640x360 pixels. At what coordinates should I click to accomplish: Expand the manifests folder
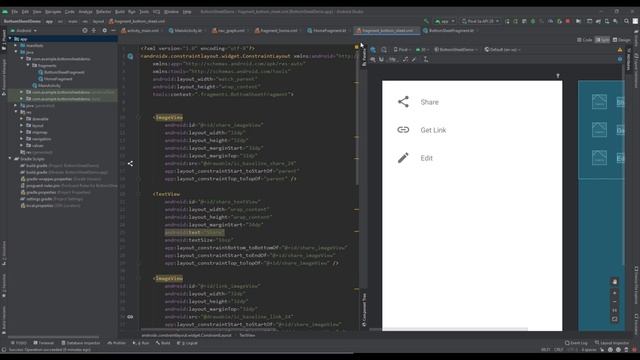pyautogui.click(x=16, y=45)
